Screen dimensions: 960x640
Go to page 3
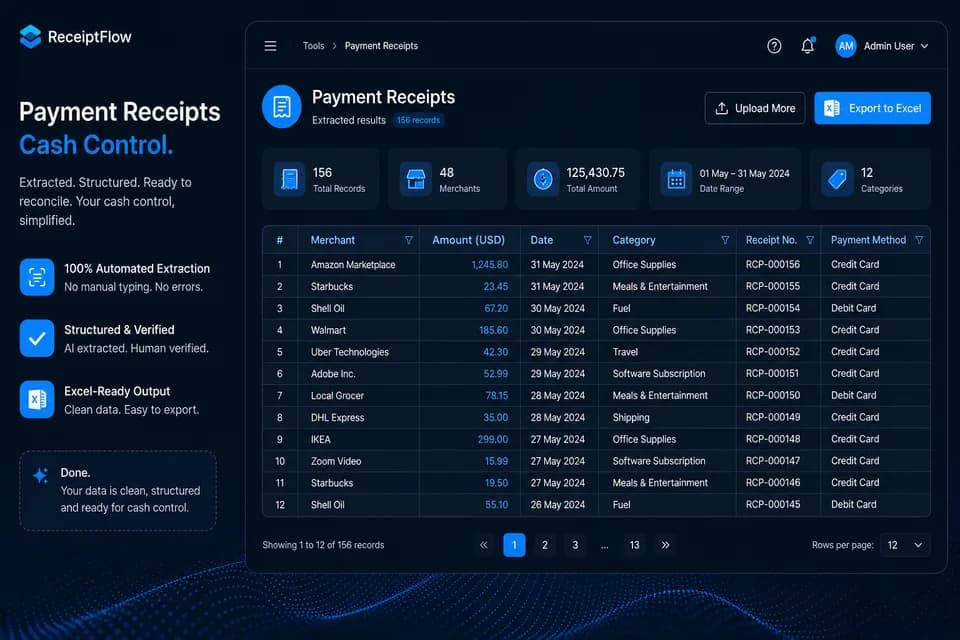(575, 544)
